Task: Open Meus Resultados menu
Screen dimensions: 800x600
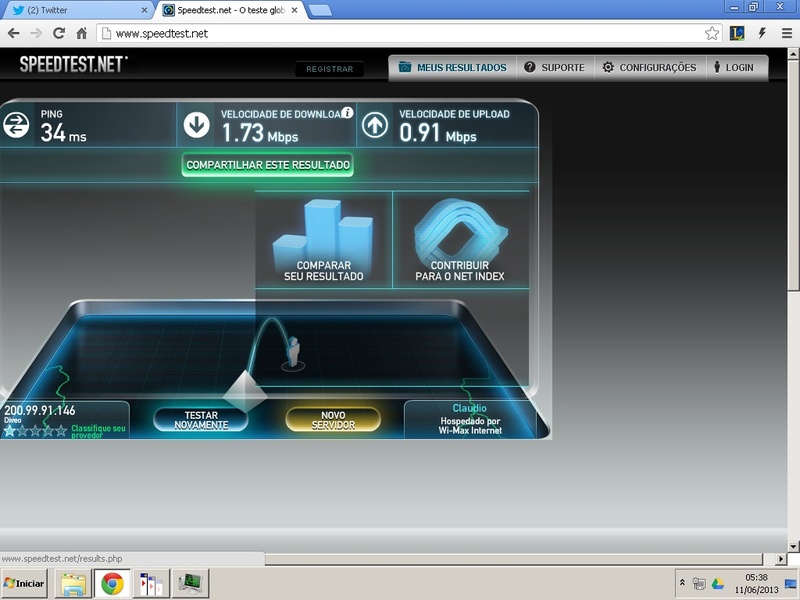Action: tap(453, 67)
